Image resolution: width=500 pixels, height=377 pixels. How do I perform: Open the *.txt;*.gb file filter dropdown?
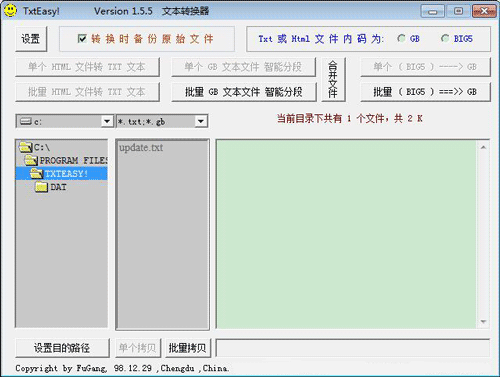click(201, 121)
